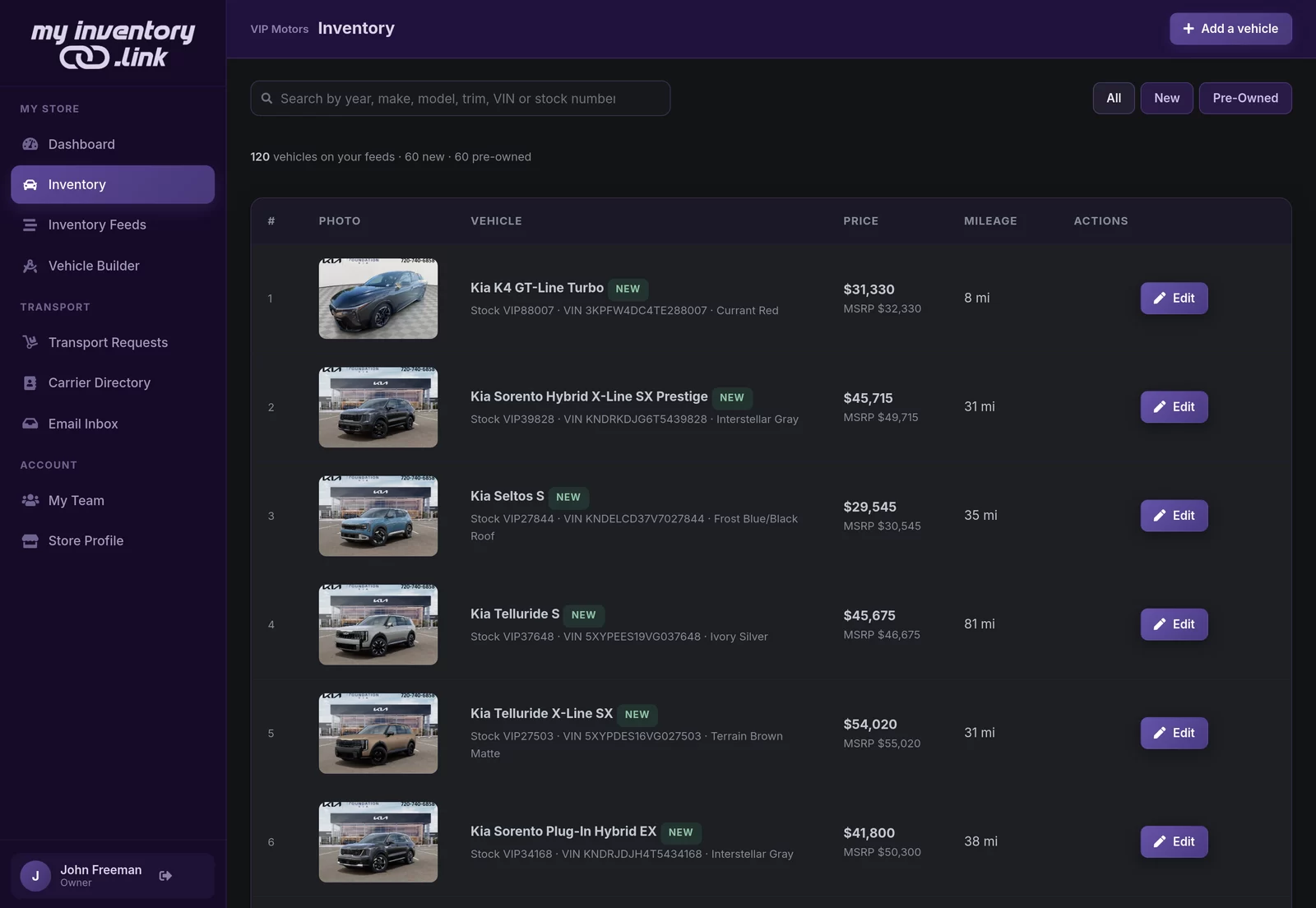Click the Inventory Feeds list icon
This screenshot has width=1316, height=908.
click(30, 225)
